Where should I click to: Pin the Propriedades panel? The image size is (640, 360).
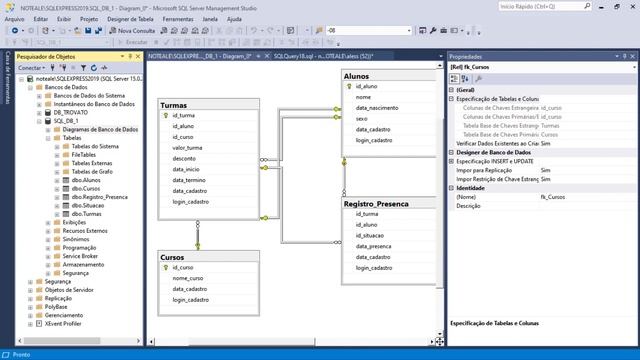pyautogui.click(x=624, y=56)
